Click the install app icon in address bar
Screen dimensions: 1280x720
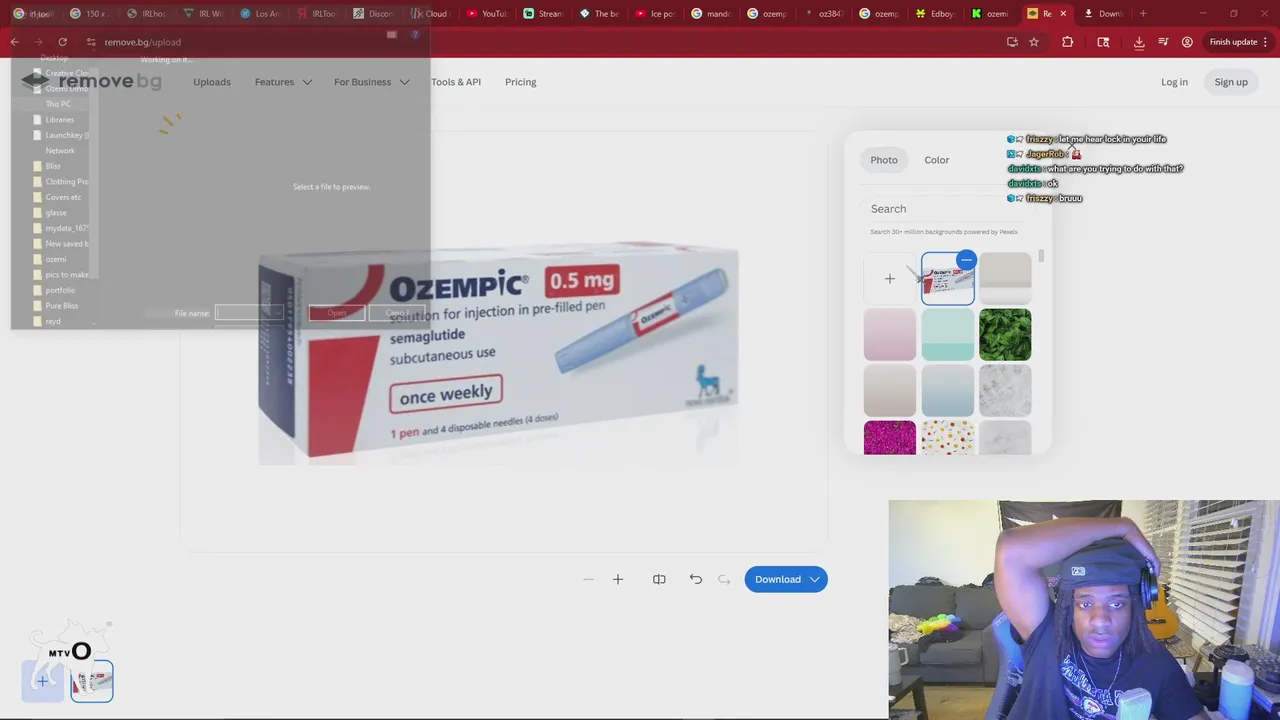[x=1012, y=42]
